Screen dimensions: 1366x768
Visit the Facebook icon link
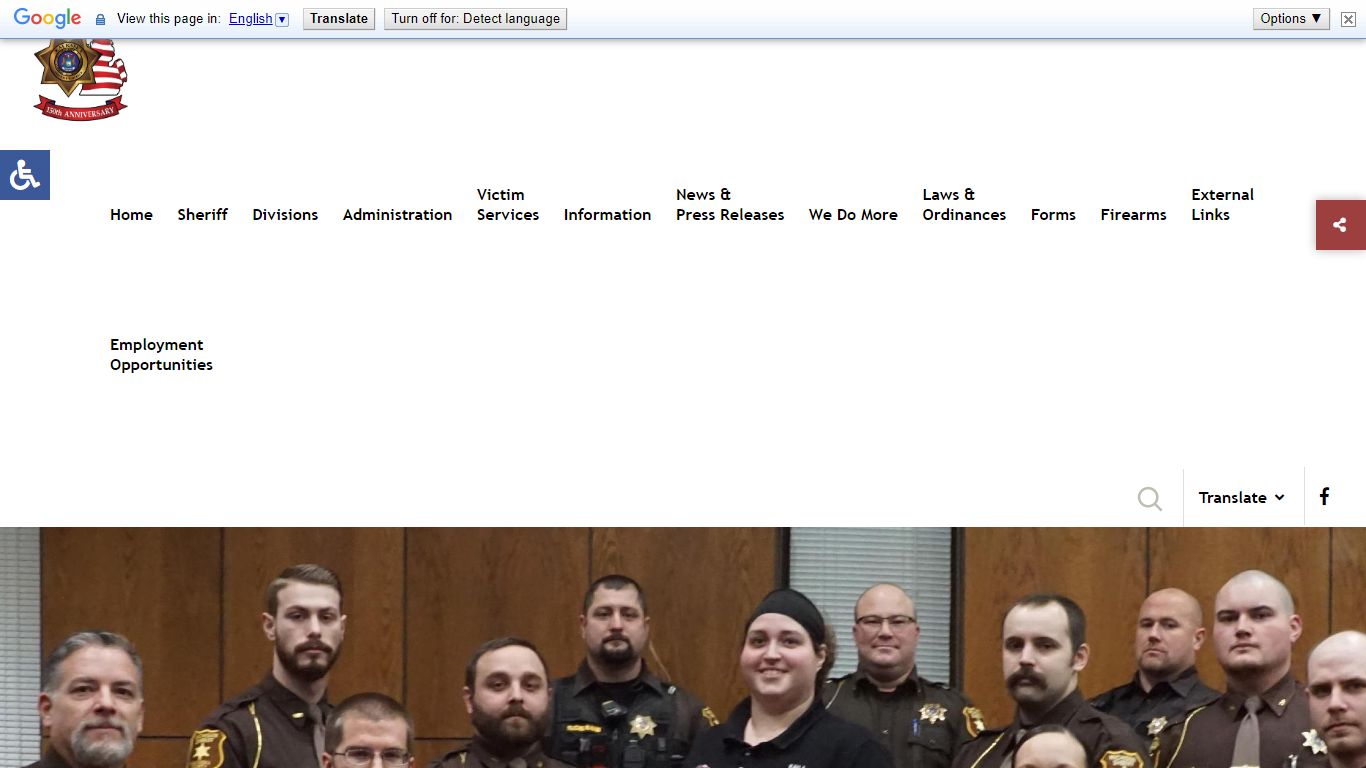[1324, 497]
